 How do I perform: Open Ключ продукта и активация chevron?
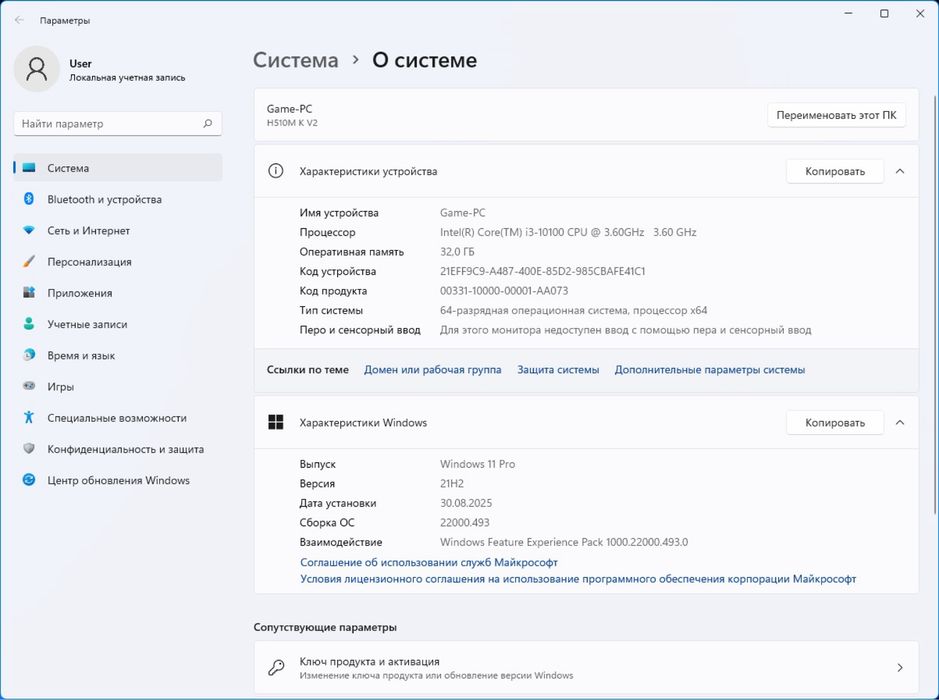[x=900, y=668]
